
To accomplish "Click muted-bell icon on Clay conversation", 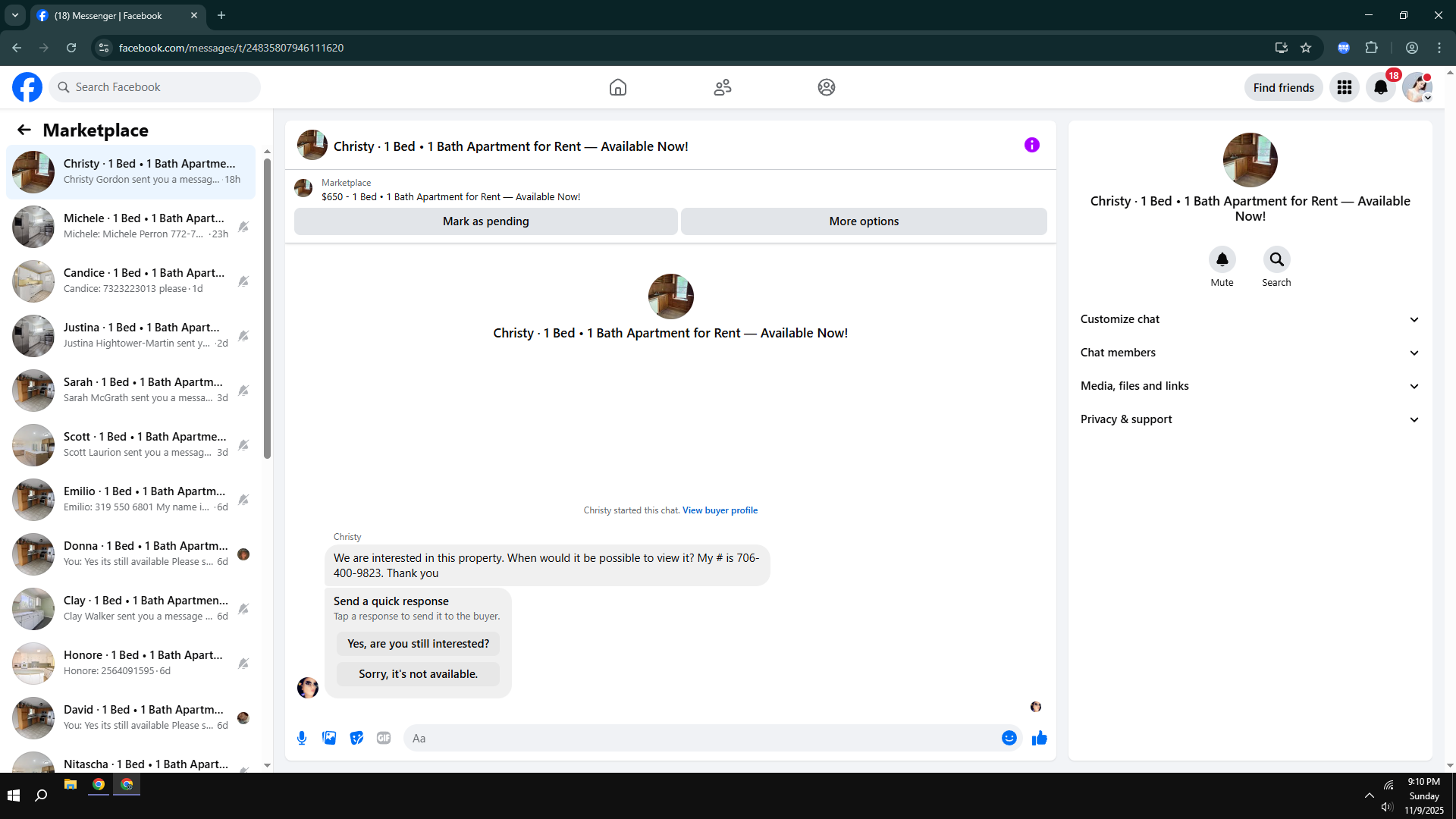I will 243,609.
